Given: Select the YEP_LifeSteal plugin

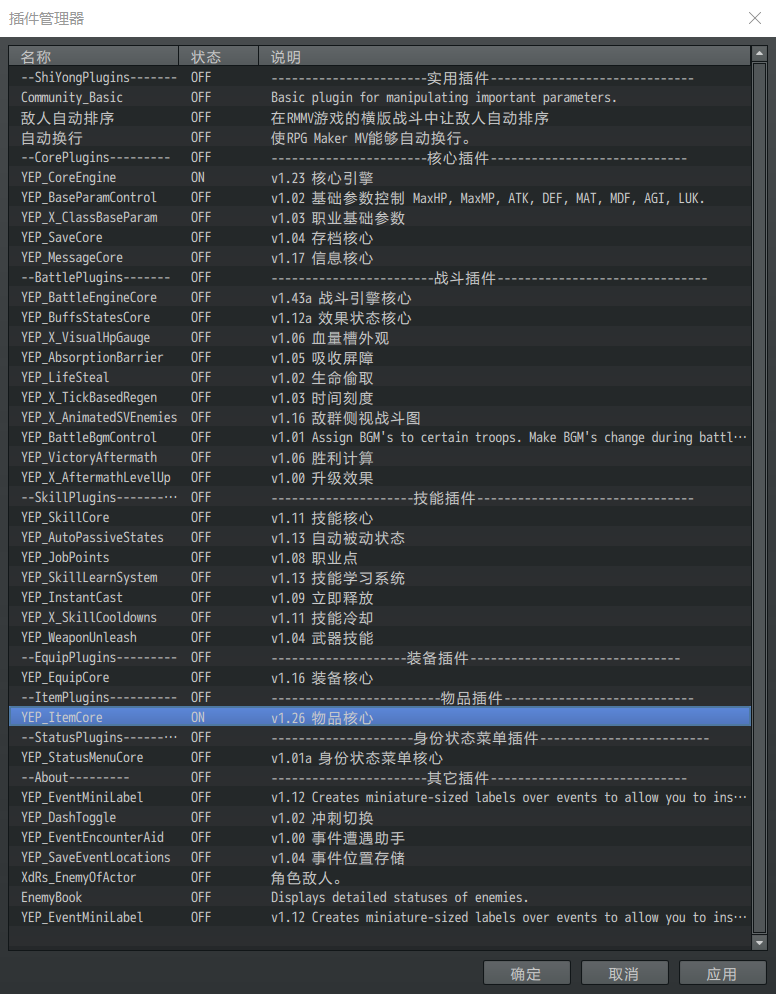Looking at the screenshot, I should point(380,378).
